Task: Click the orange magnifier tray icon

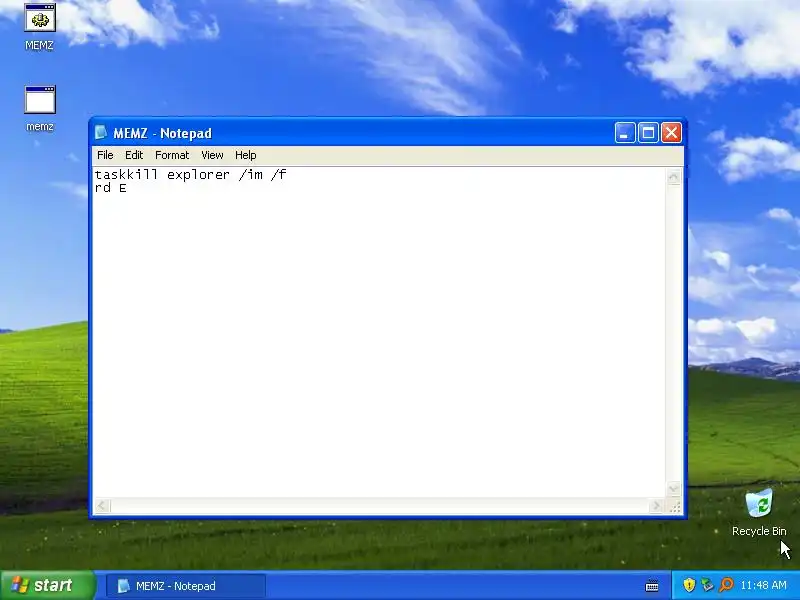Action: pos(726,585)
